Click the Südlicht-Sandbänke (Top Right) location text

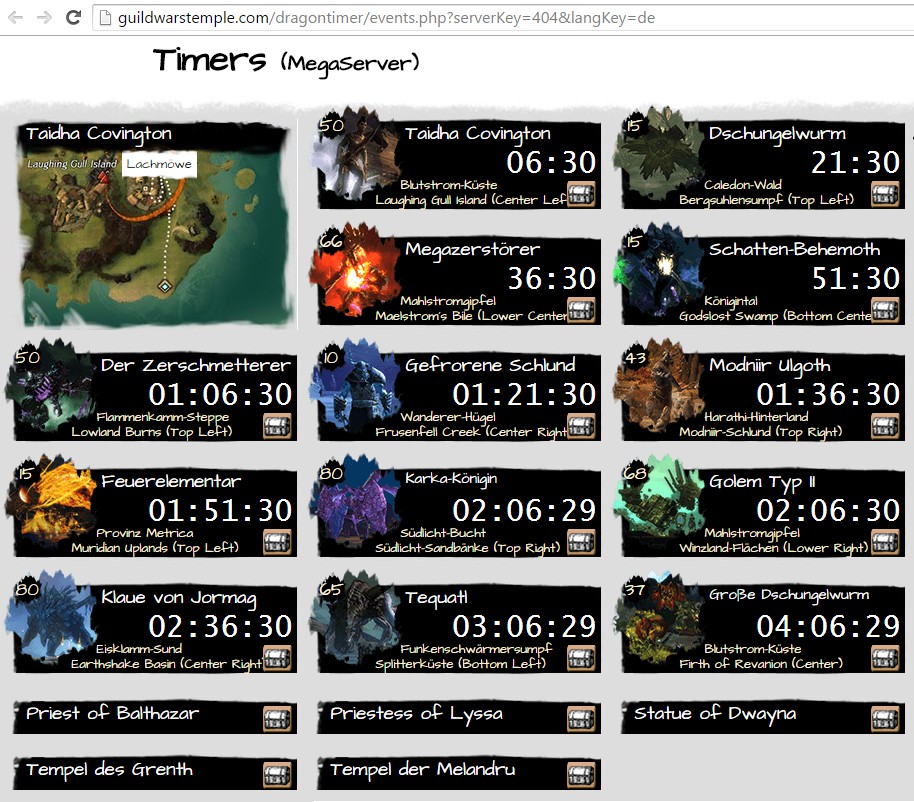(x=467, y=548)
